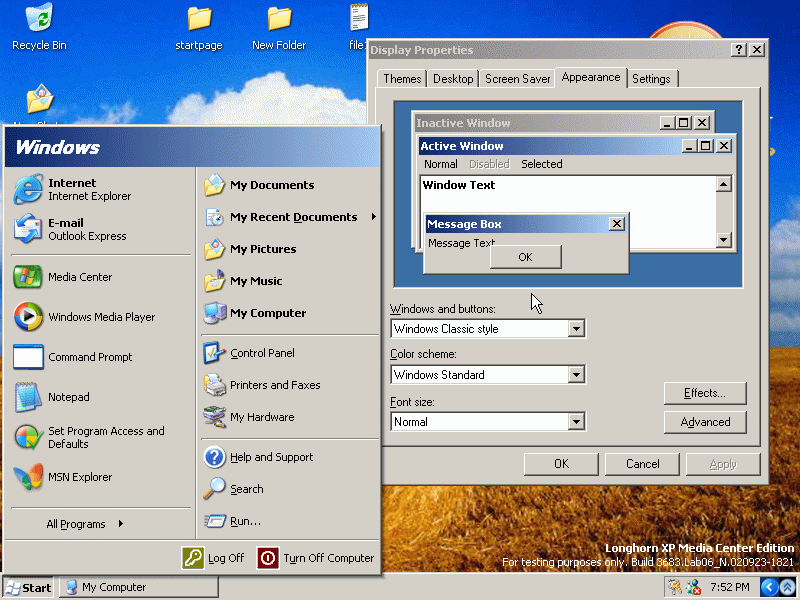Launch MSN Explorer butterfly icon
This screenshot has height=600, width=800.
(x=28, y=477)
